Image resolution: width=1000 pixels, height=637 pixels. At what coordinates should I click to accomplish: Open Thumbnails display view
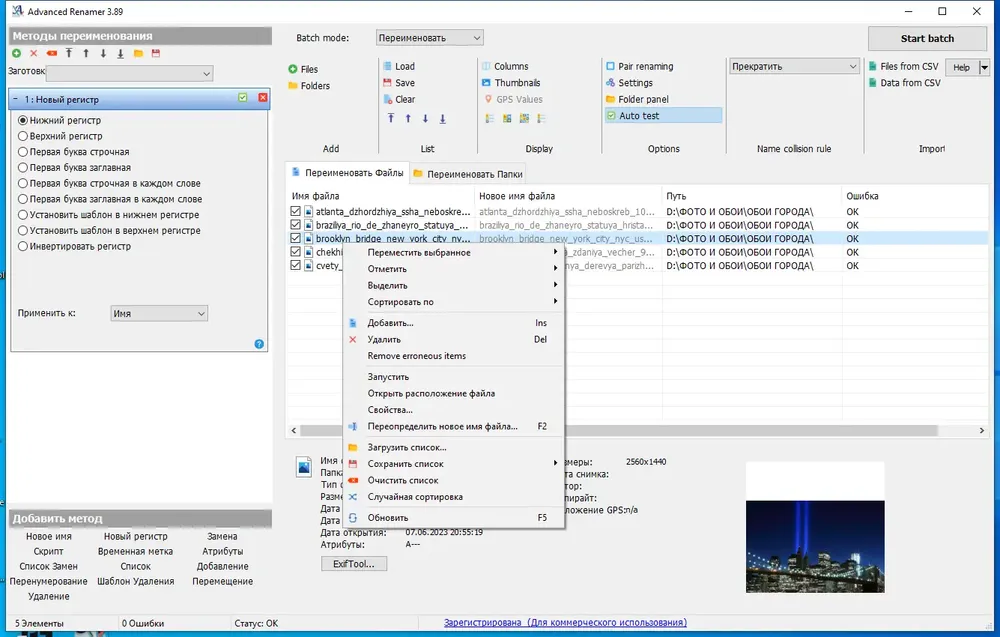click(517, 83)
